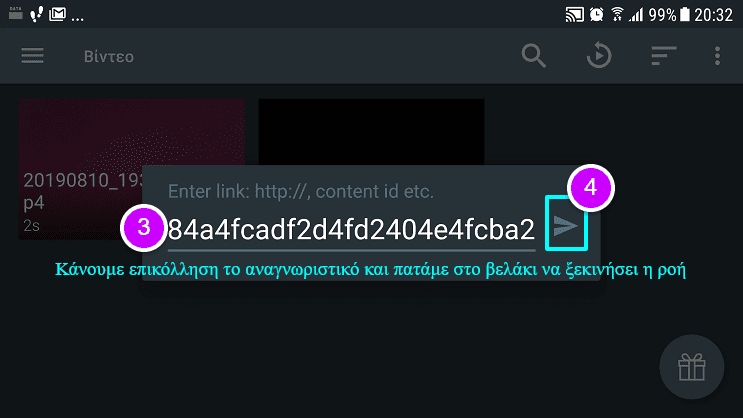Select the black video thumbnail

[x=371, y=132]
